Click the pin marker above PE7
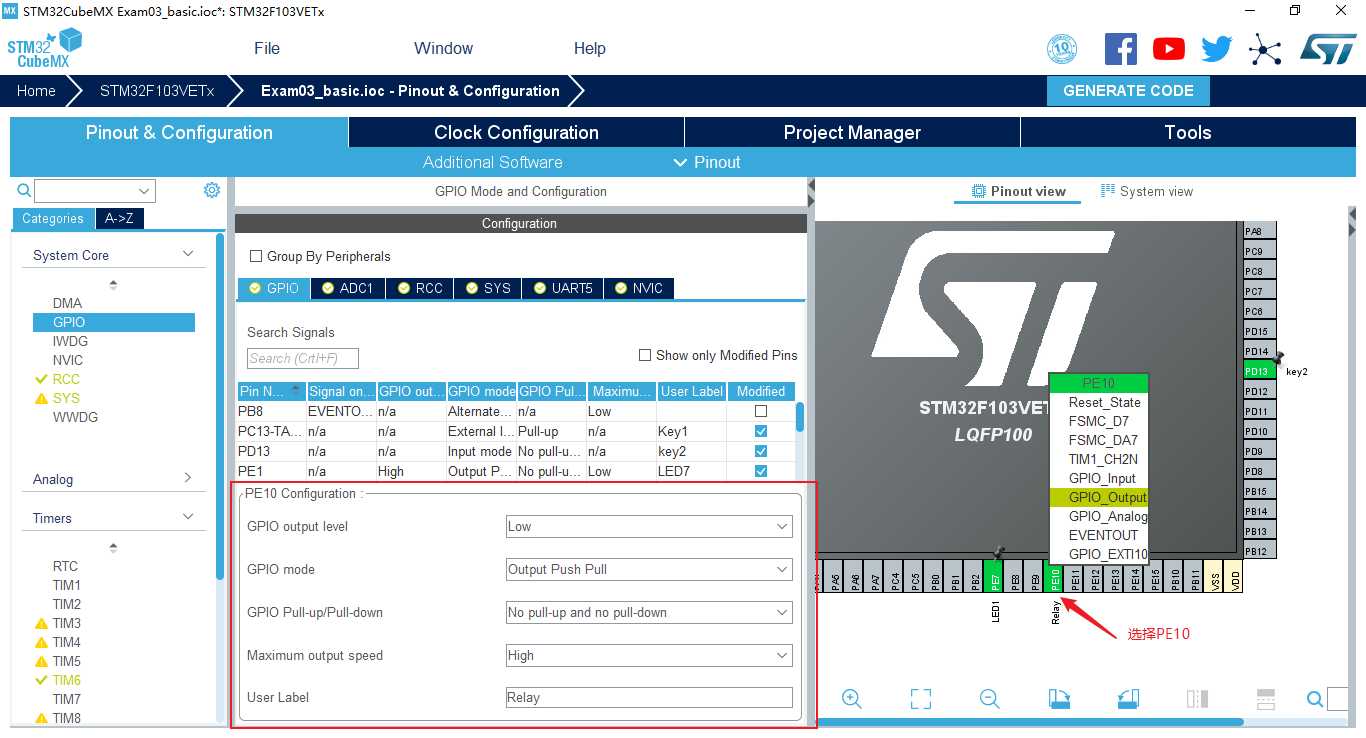Viewport: 1366px width, 738px height. click(997, 553)
